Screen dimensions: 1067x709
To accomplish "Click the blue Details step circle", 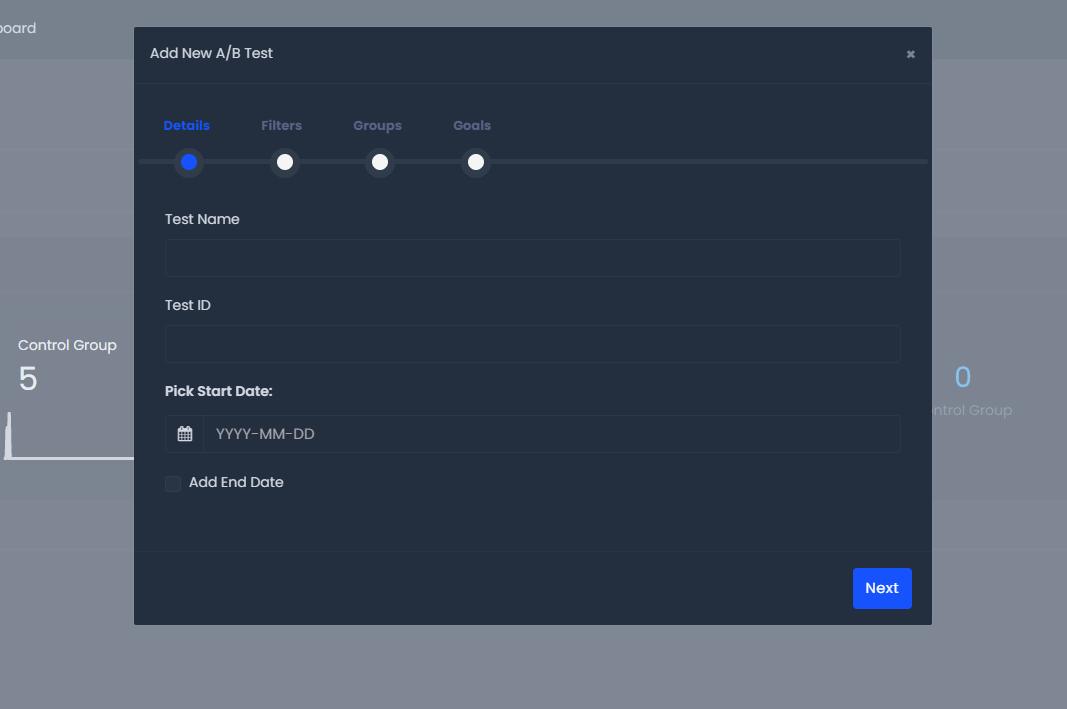I will pyautogui.click(x=189, y=163).
